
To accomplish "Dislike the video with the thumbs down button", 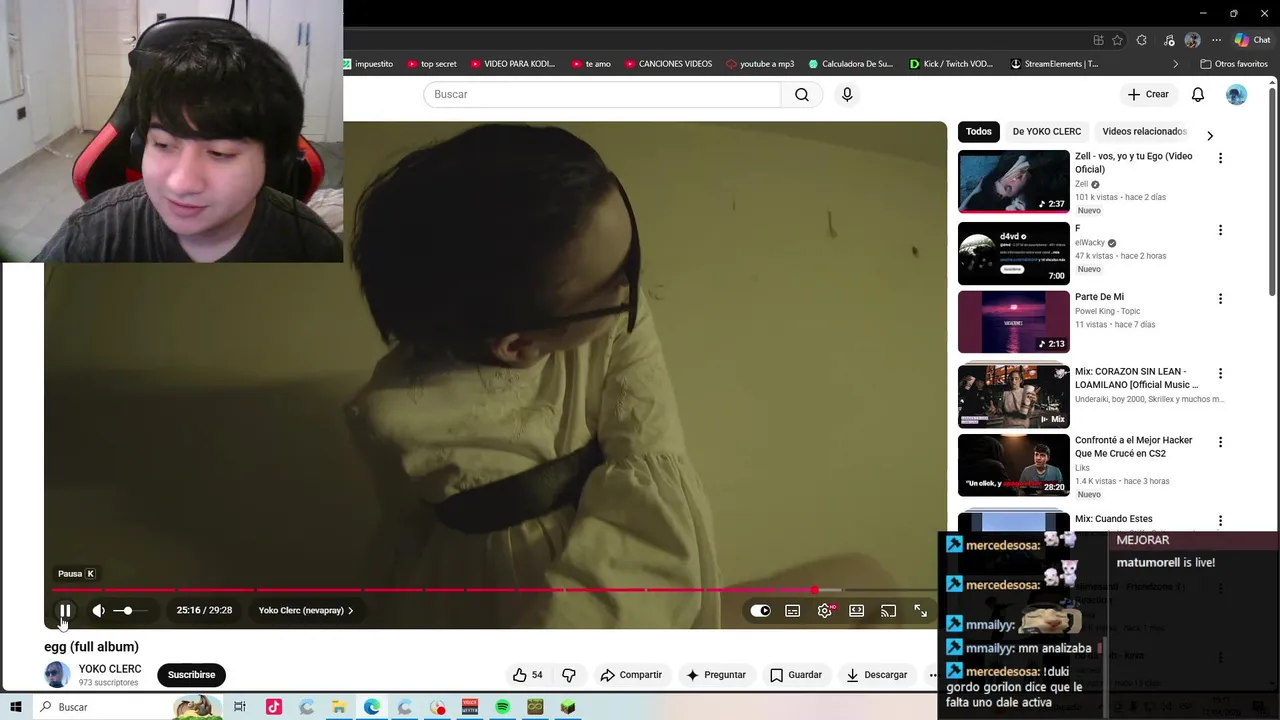I will (569, 675).
